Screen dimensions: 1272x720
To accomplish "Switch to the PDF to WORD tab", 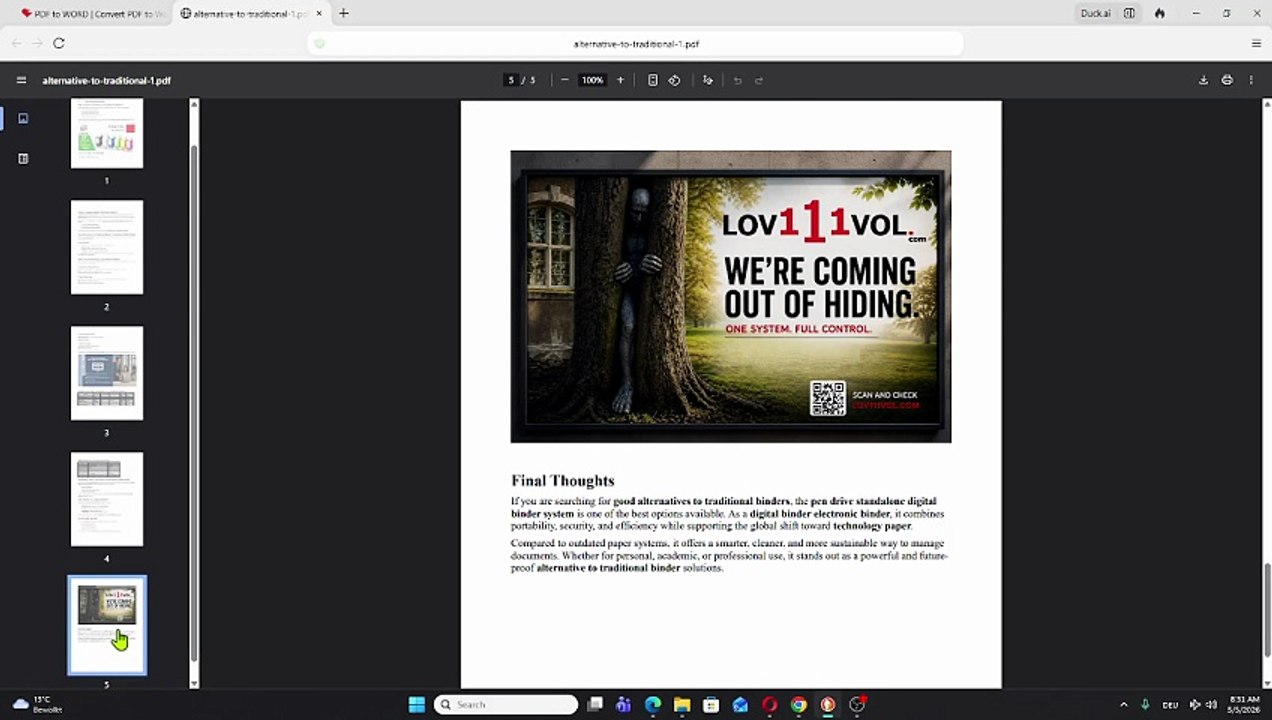I will [93, 14].
